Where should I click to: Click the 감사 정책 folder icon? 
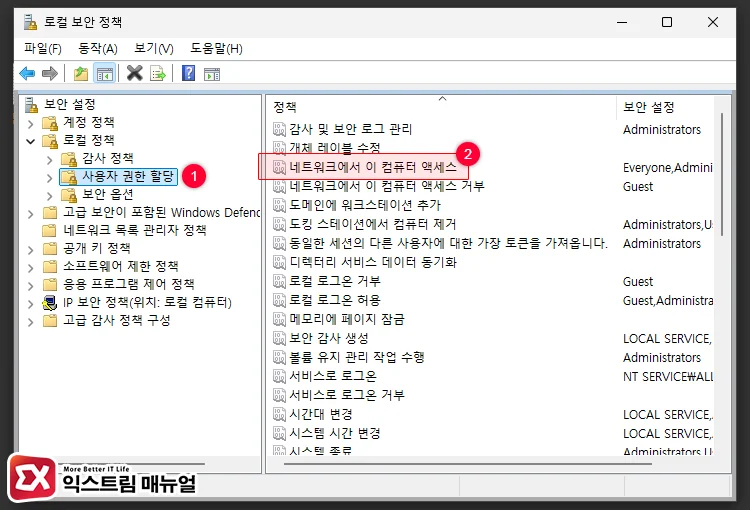tap(69, 159)
